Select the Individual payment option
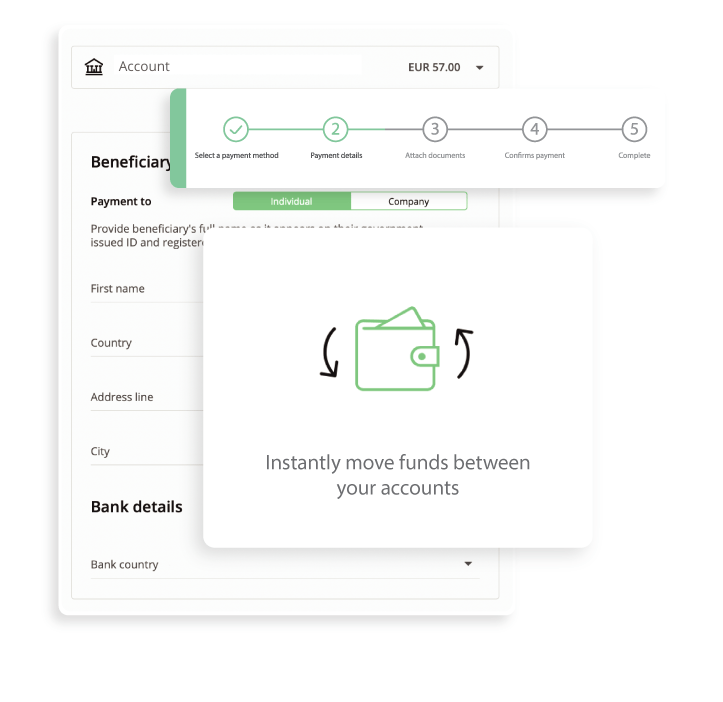The width and height of the screenshot is (723, 702). [291, 201]
